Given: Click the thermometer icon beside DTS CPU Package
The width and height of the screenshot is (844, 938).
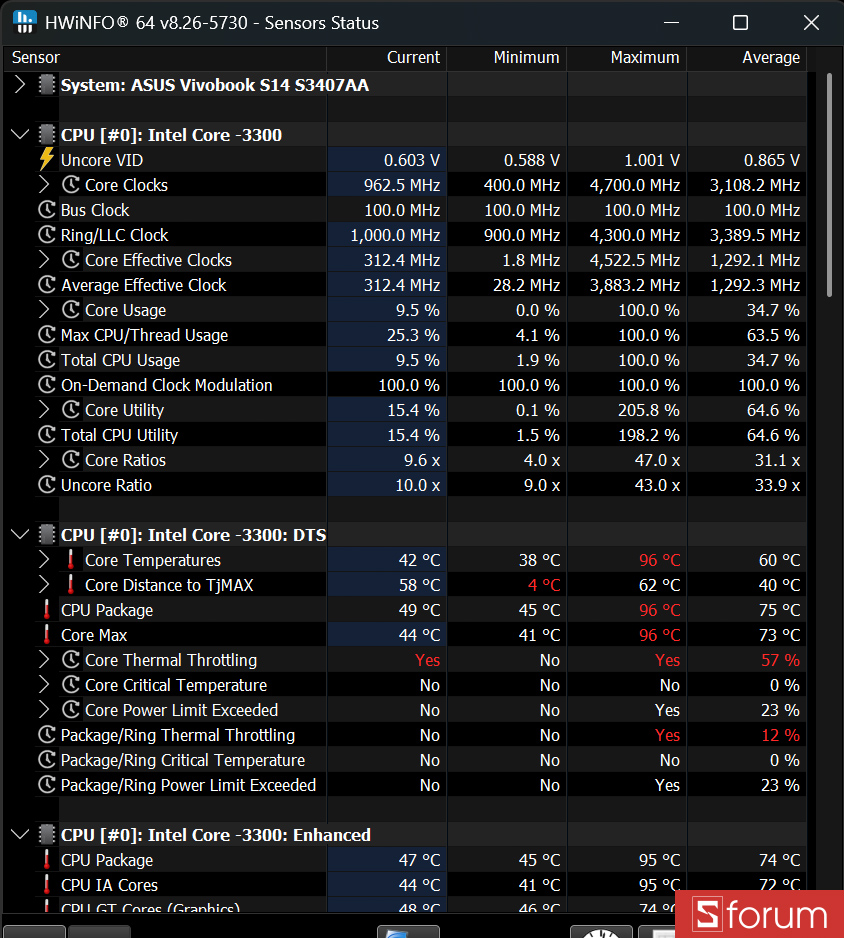Looking at the screenshot, I should point(47,610).
